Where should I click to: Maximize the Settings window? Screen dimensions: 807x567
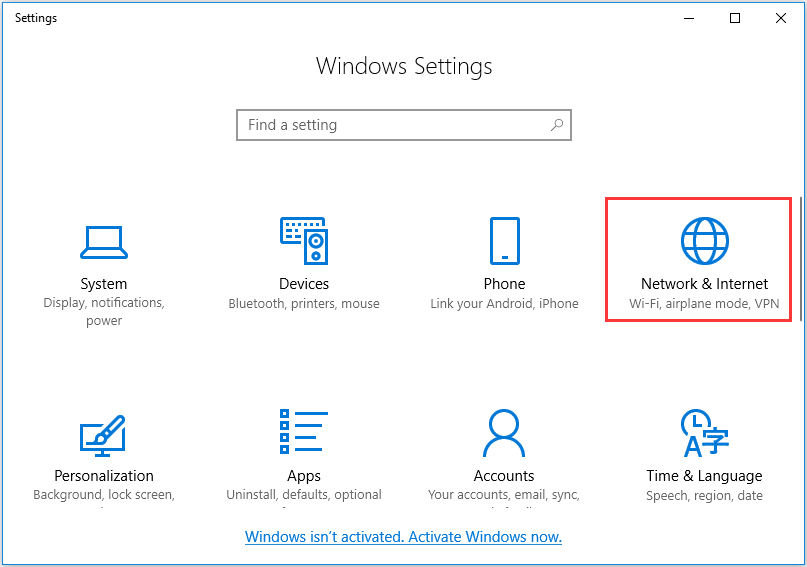pos(735,18)
